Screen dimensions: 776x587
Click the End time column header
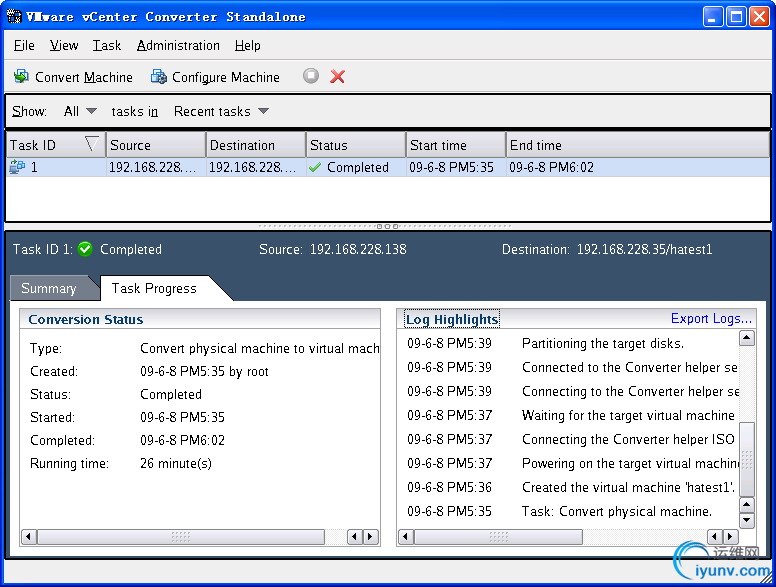coord(638,145)
